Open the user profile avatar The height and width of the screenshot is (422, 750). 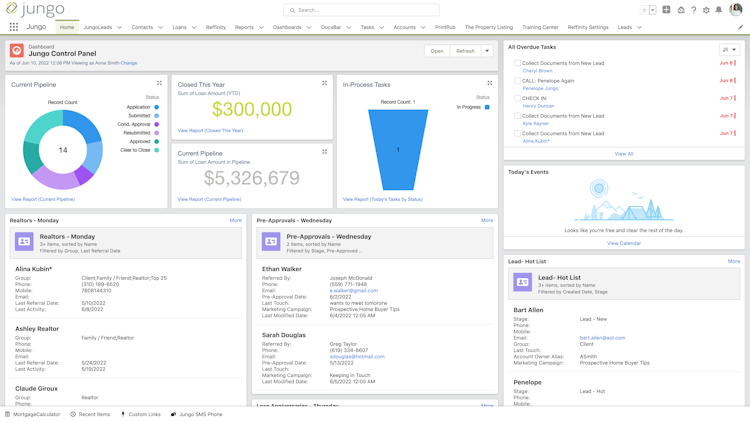coord(736,9)
